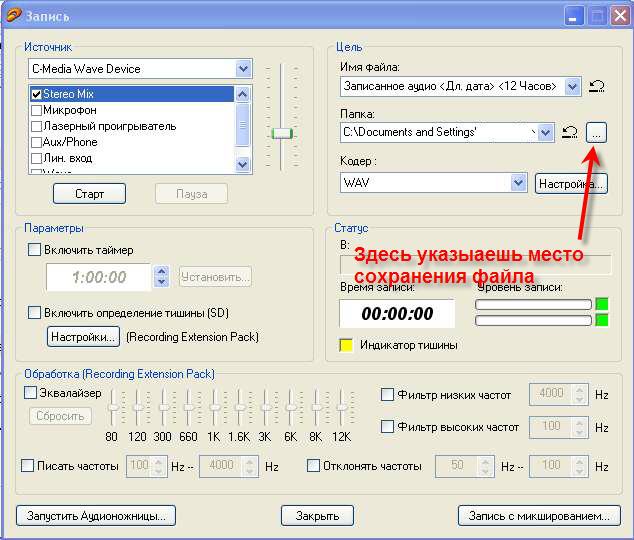The image size is (634, 540).
Task: Click the yellow silence indicator square
Action: tap(347, 345)
